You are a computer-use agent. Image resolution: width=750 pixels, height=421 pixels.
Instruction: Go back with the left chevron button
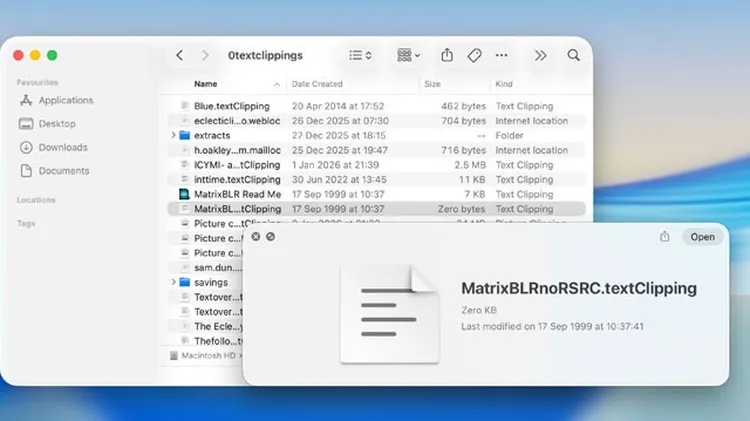pyautogui.click(x=179, y=56)
